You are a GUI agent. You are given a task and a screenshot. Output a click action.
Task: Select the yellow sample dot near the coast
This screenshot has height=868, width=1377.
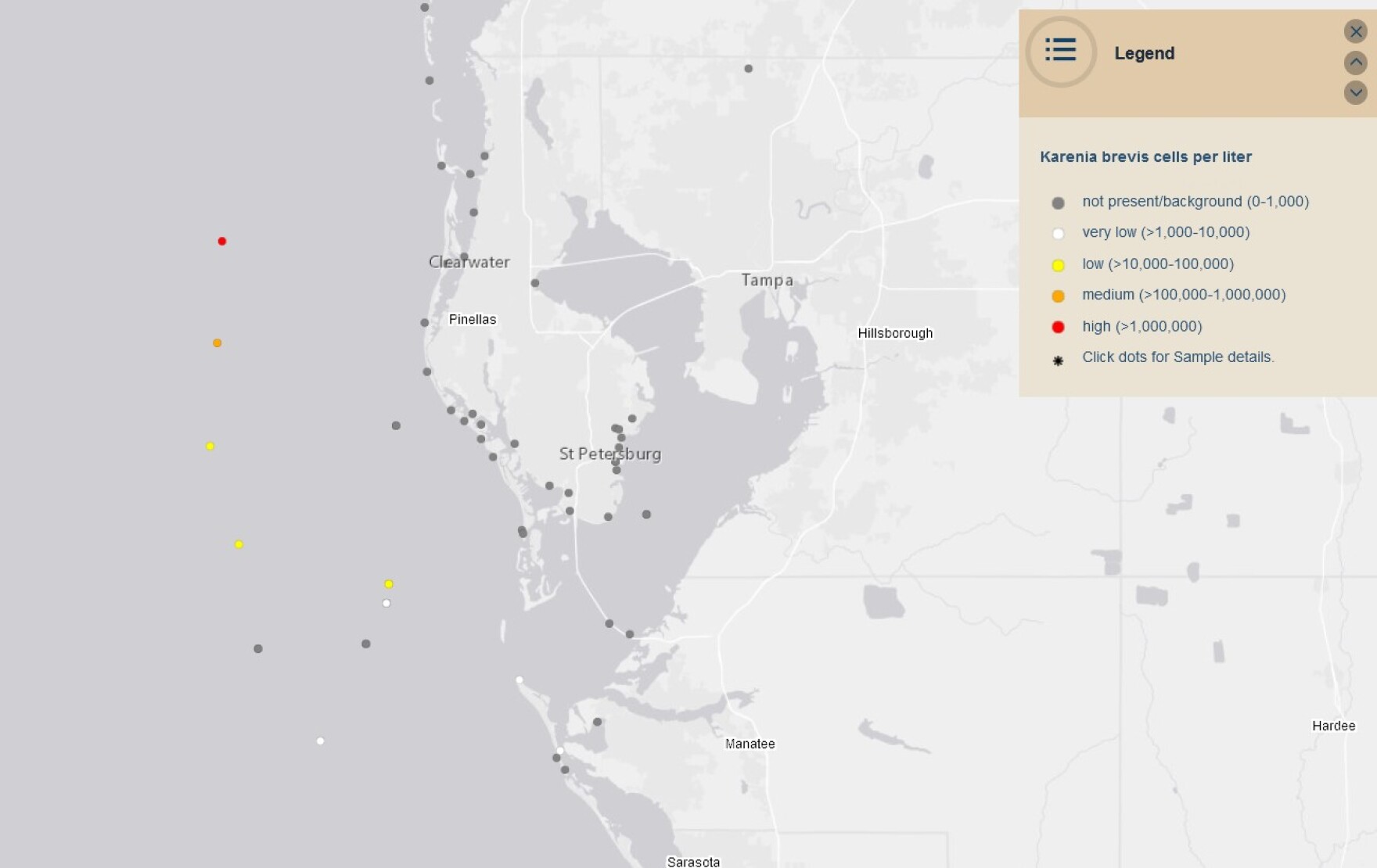pos(389,583)
